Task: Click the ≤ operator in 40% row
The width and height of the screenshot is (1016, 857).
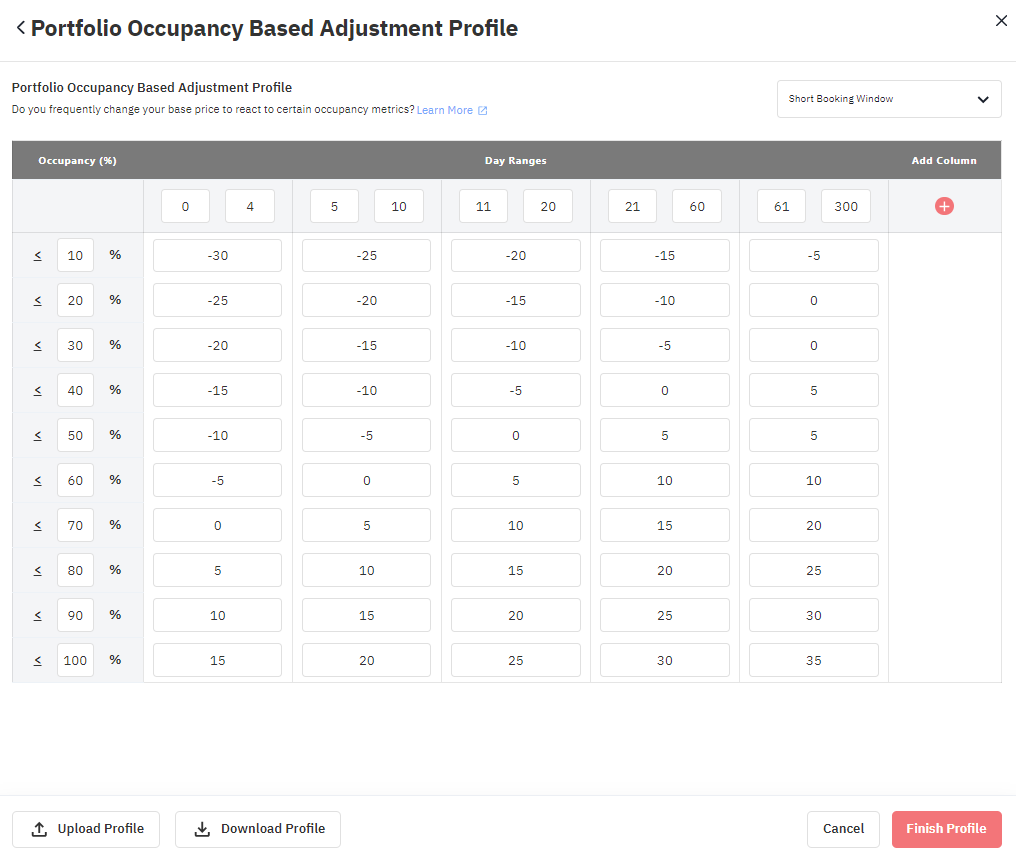Action: click(x=38, y=391)
